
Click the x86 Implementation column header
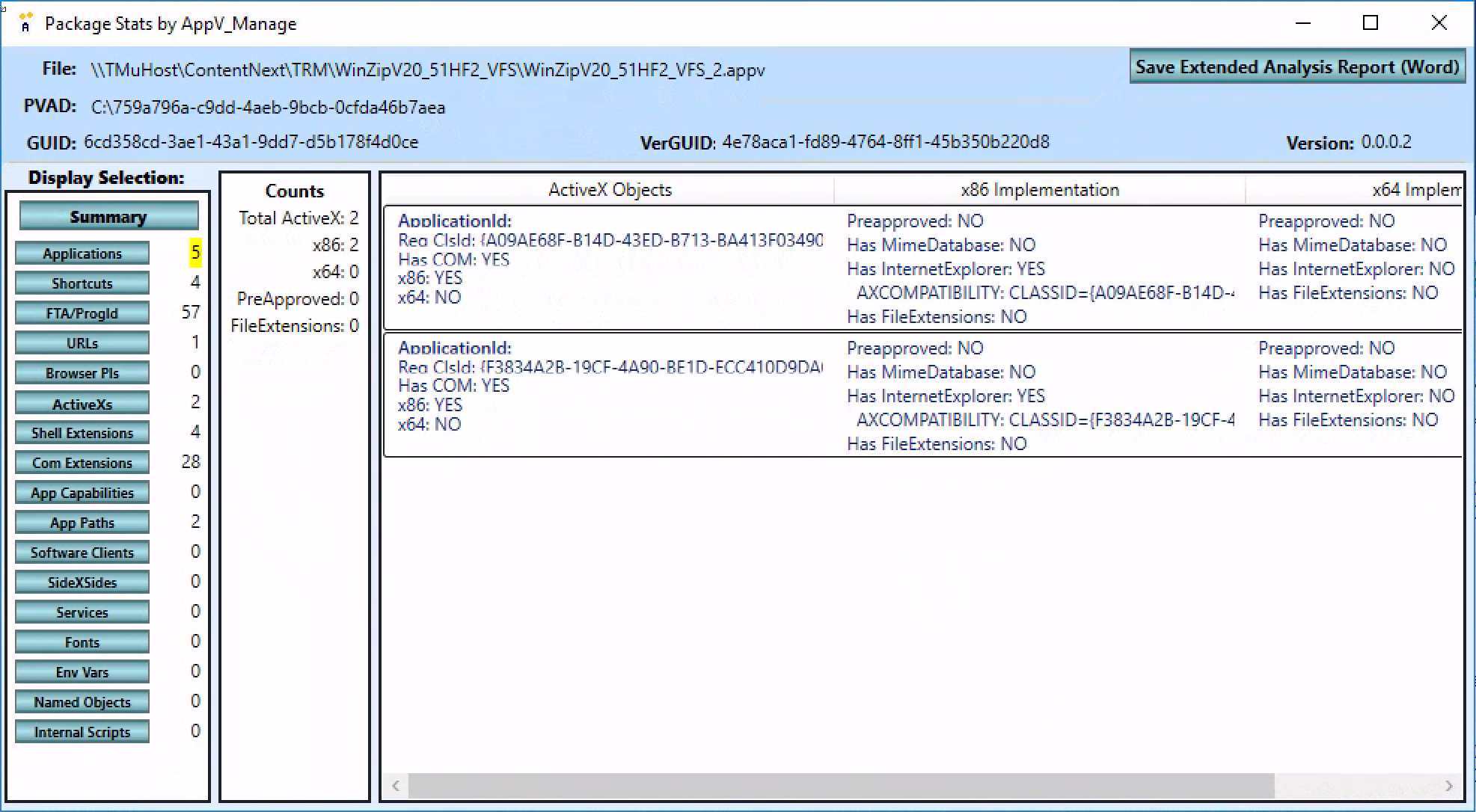1040,190
